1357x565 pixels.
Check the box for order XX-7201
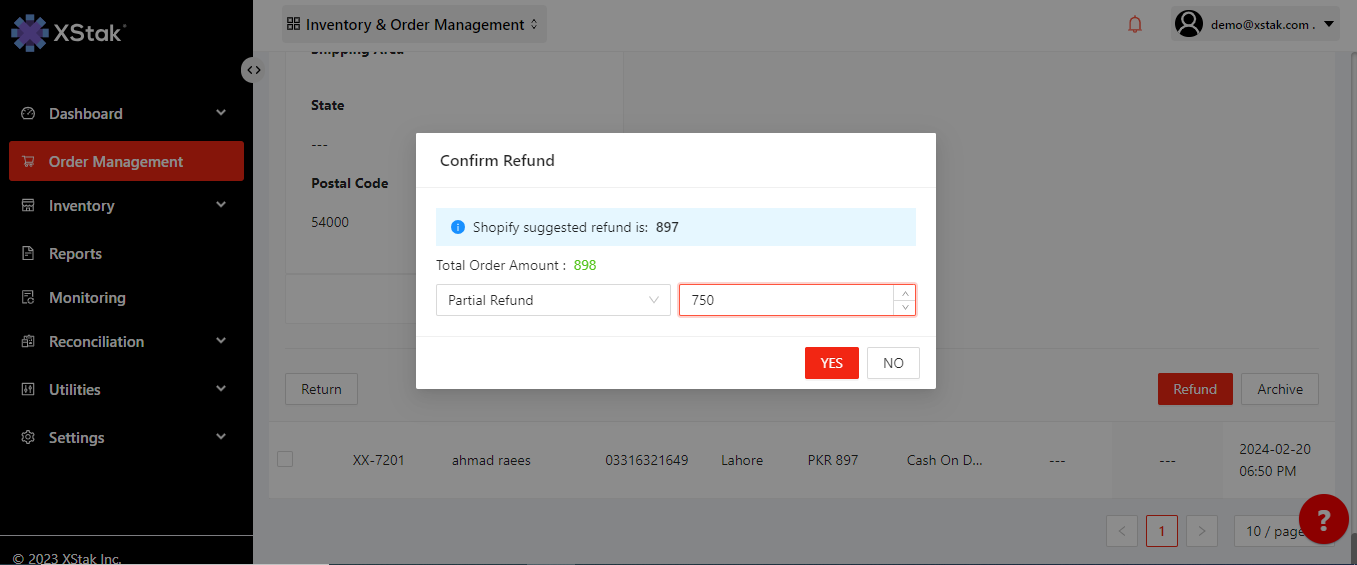tap(285, 459)
